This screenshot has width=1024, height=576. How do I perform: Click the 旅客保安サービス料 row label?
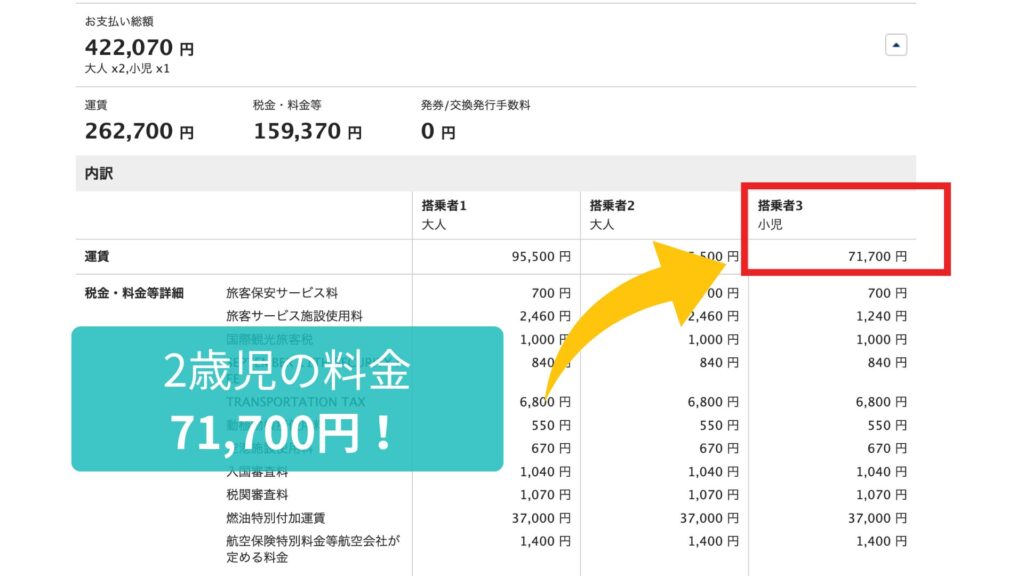click(x=282, y=293)
